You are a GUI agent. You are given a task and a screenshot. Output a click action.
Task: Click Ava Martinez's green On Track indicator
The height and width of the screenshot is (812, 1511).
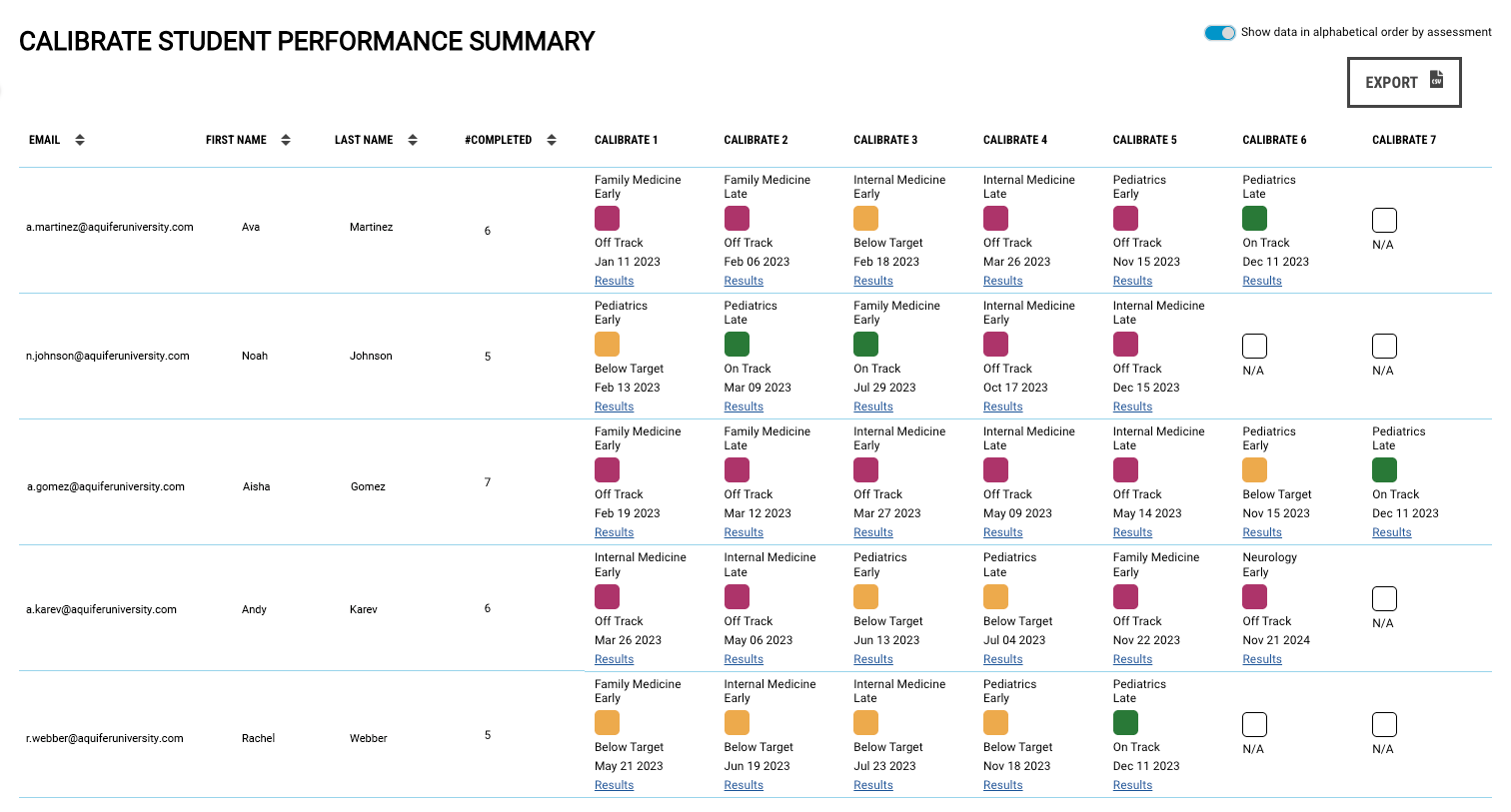1254,218
